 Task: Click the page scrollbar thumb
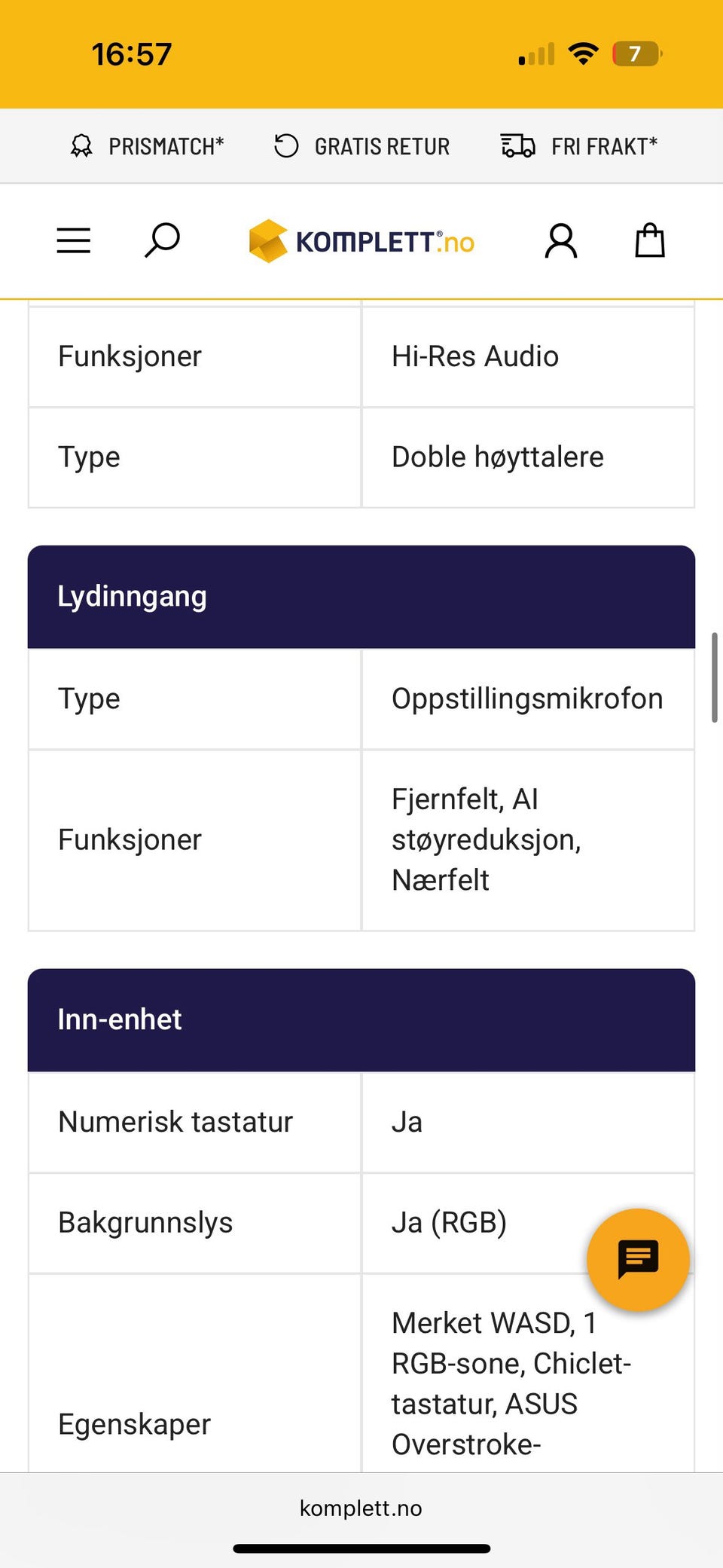714,678
